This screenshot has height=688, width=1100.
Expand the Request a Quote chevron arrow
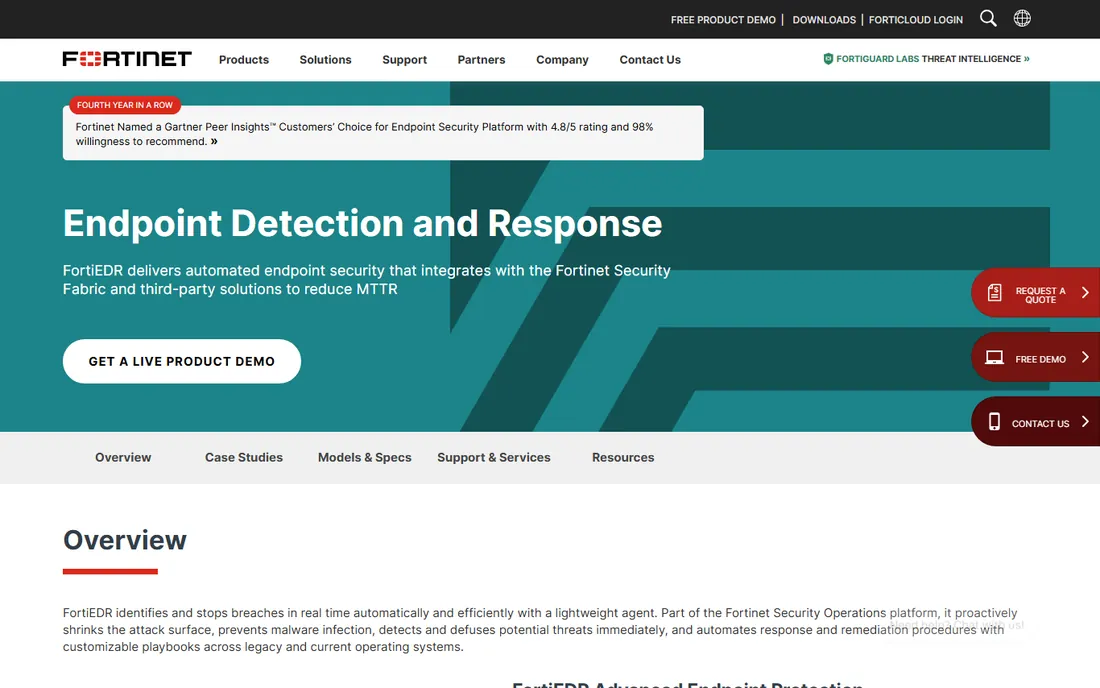(x=1085, y=292)
